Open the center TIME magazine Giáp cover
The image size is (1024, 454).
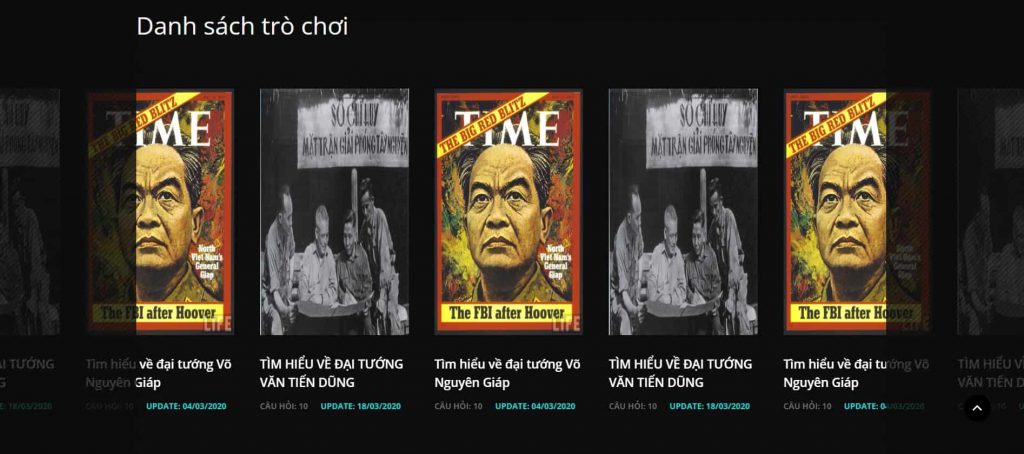pos(508,212)
